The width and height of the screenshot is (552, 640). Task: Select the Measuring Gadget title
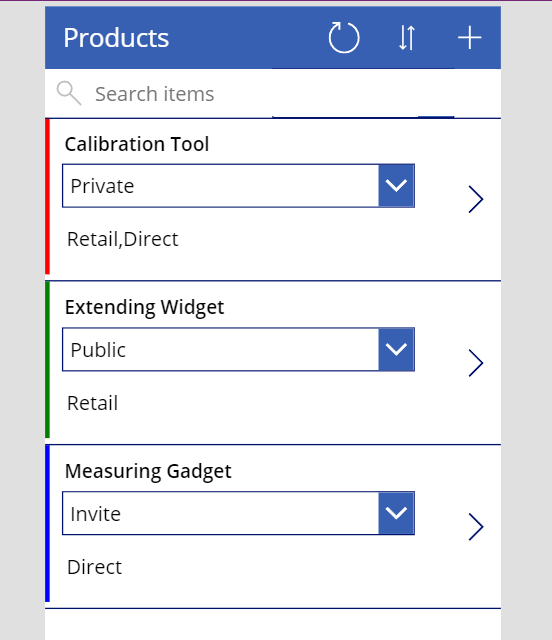pyautogui.click(x=148, y=471)
